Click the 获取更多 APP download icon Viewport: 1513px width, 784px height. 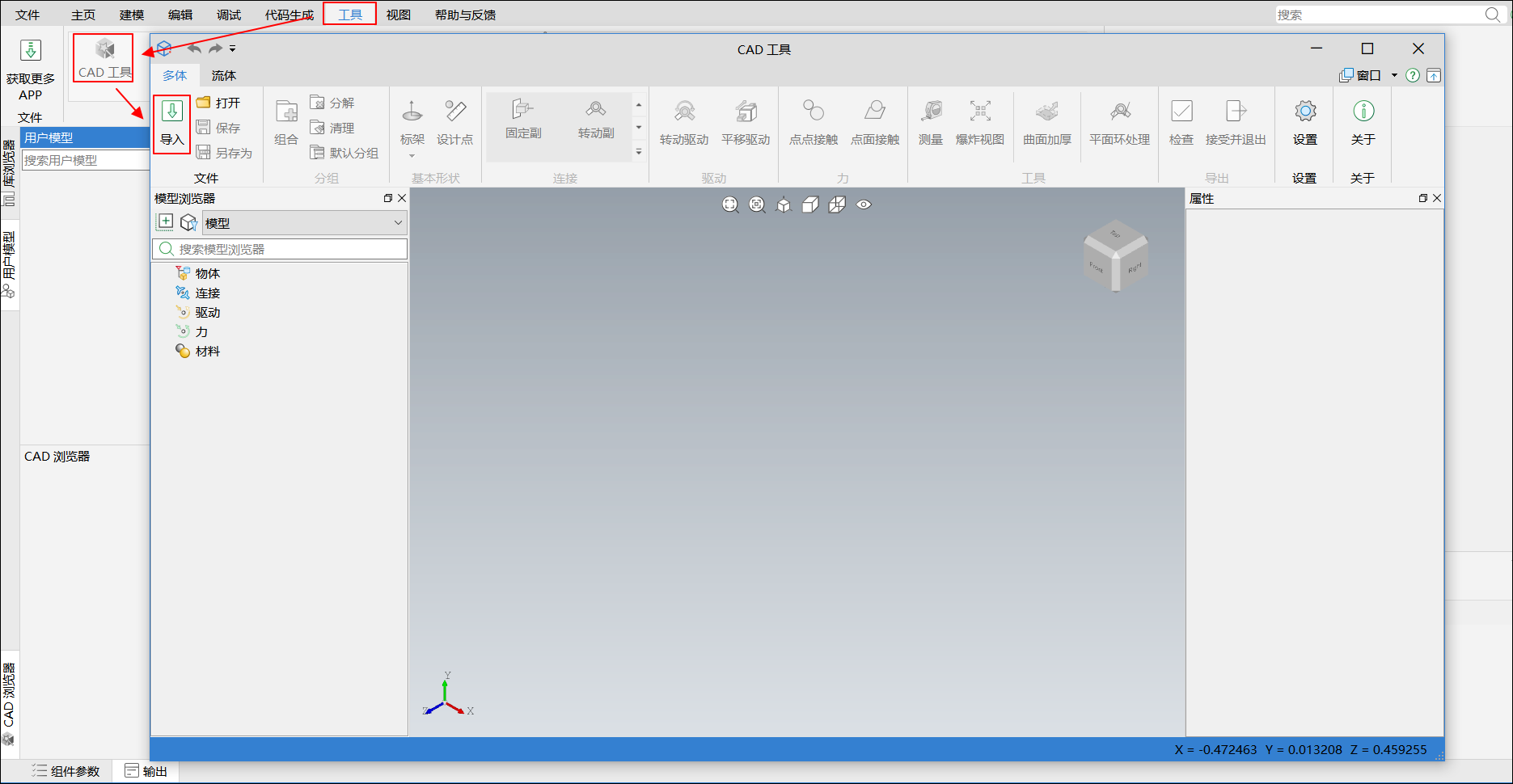click(x=31, y=51)
